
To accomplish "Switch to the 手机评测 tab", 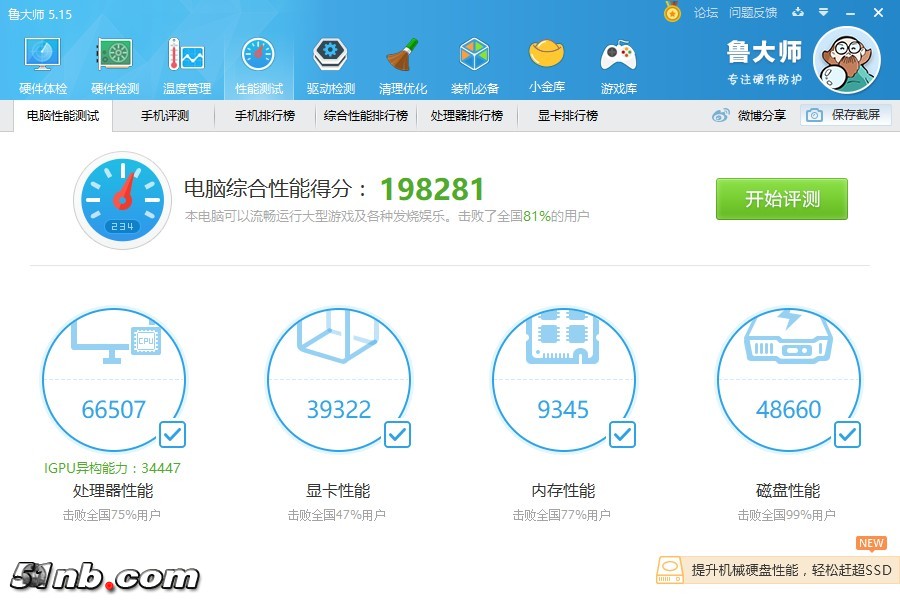I will point(165,116).
